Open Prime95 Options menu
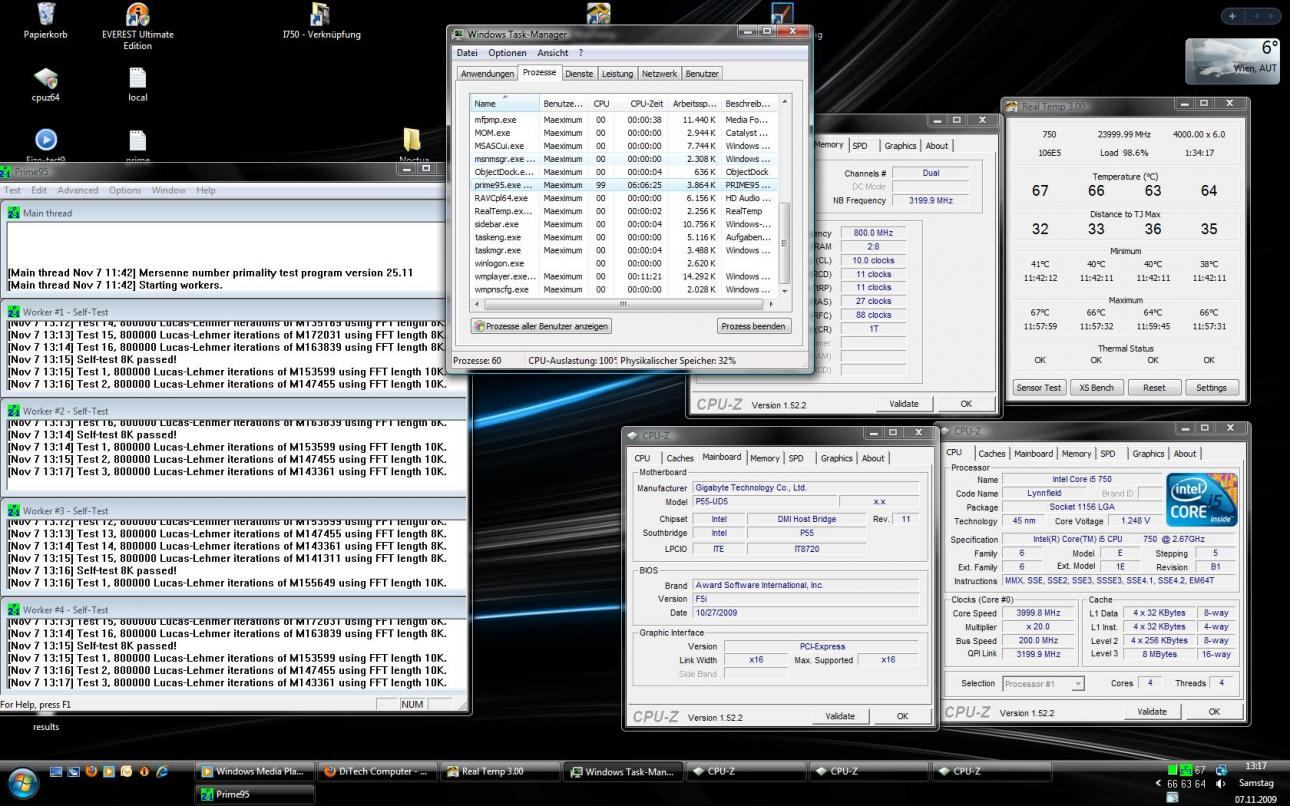1290x806 pixels. (125, 190)
